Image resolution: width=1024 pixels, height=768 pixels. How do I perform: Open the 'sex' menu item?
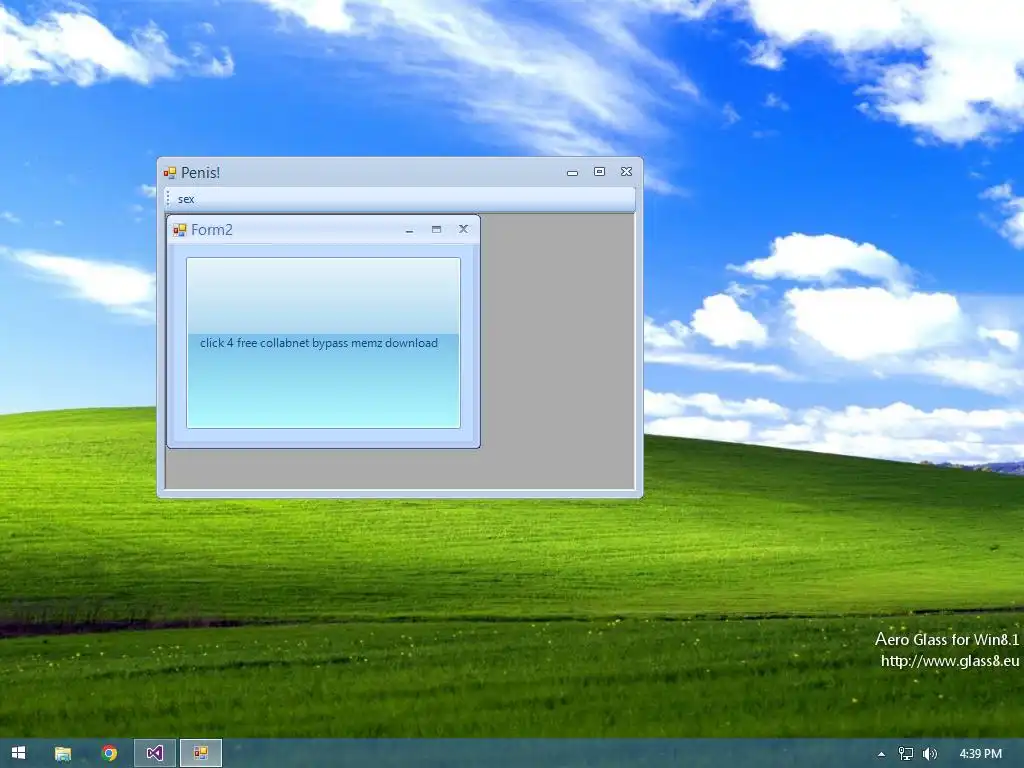[x=186, y=199]
